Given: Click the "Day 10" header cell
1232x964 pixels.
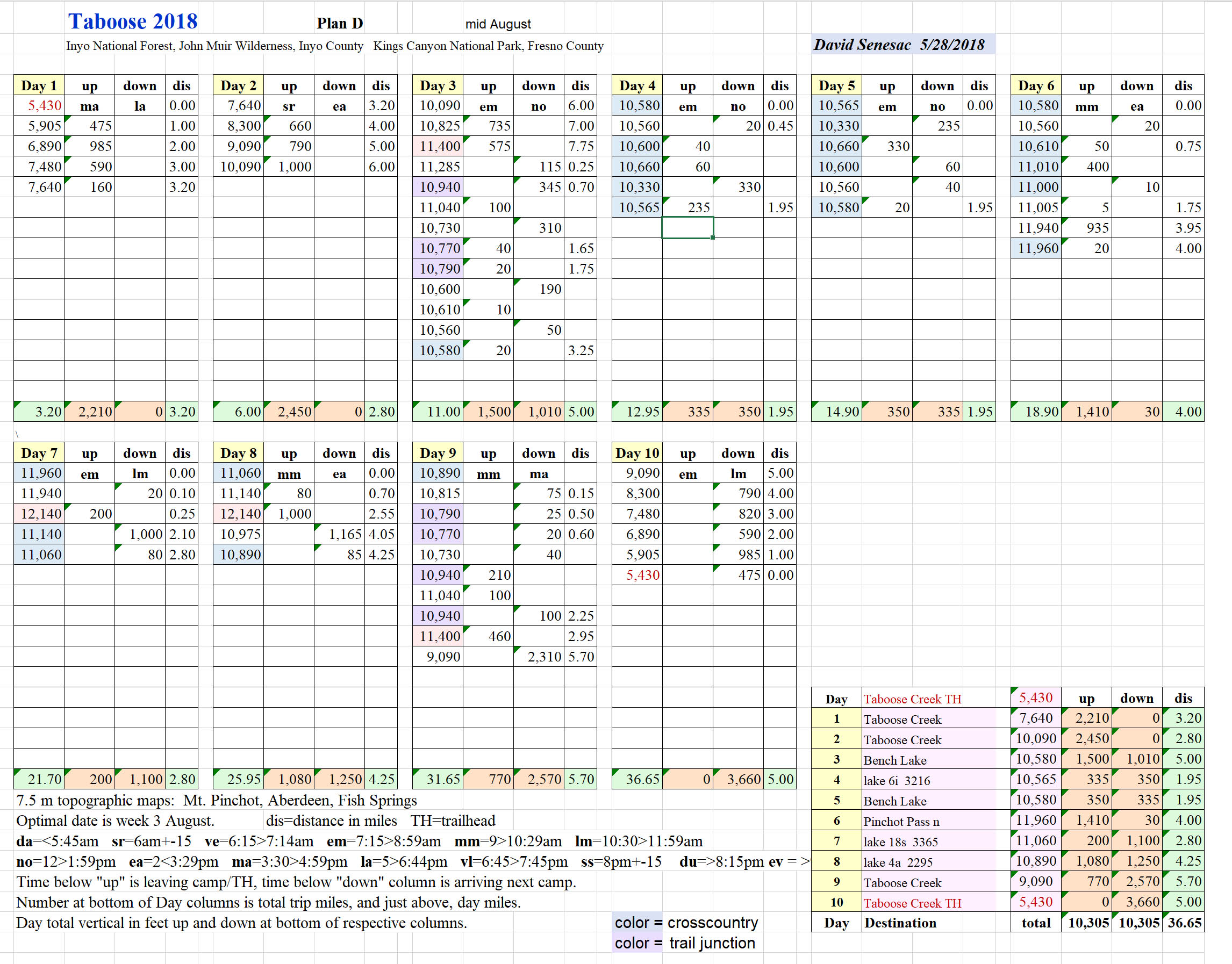Looking at the screenshot, I should click(637, 452).
